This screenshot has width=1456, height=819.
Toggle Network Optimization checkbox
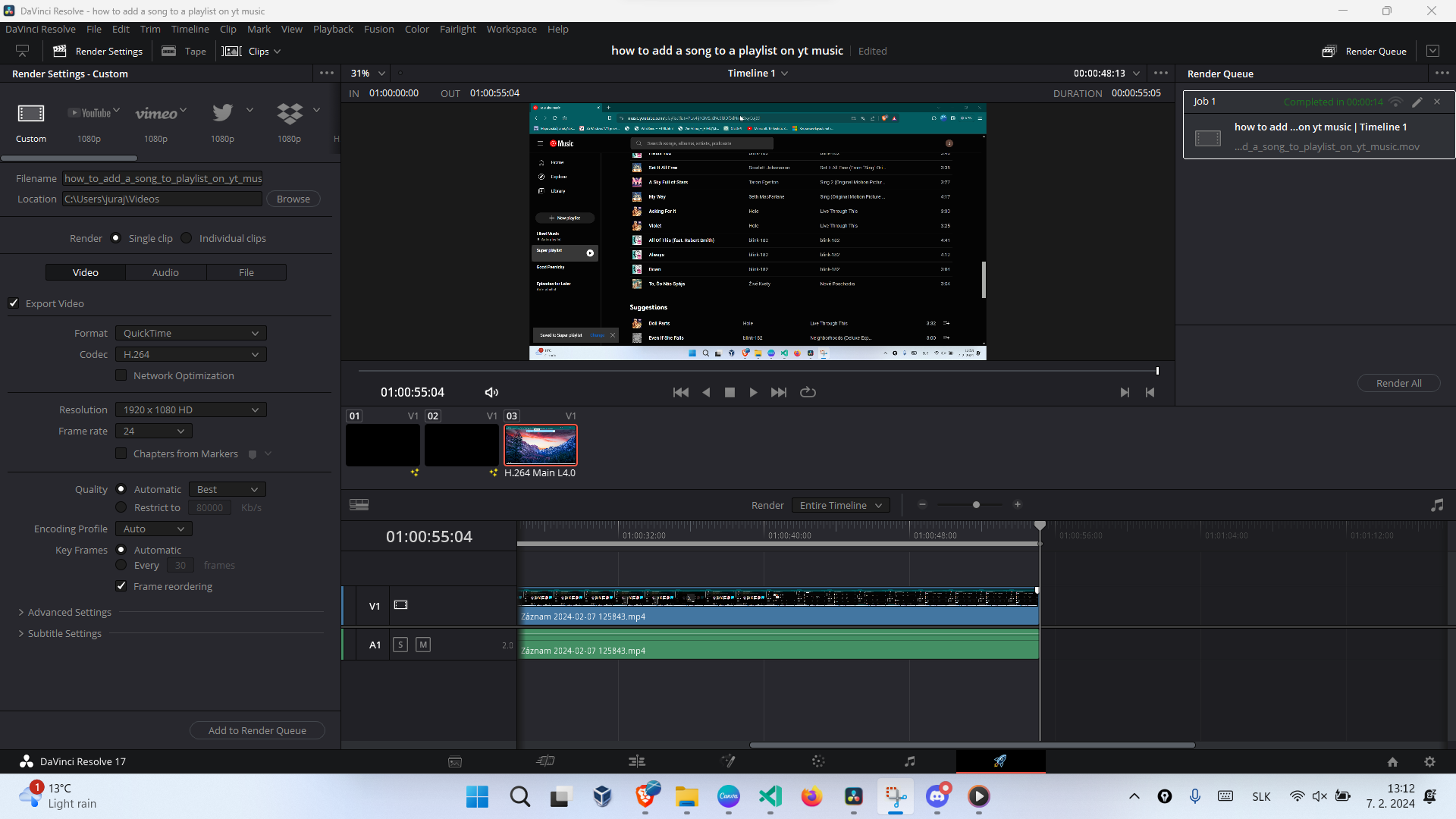click(x=121, y=375)
